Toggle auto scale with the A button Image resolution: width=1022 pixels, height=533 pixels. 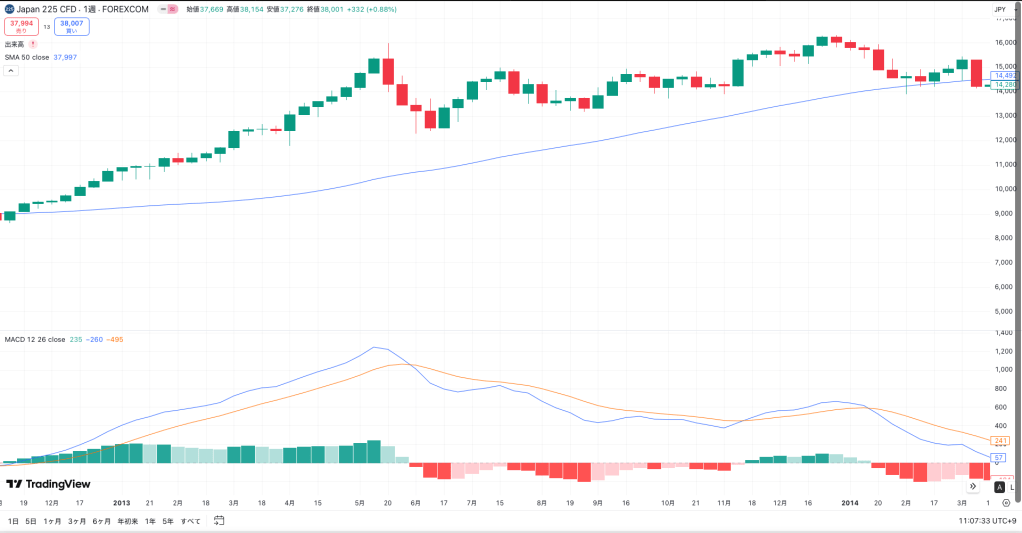pos(999,486)
